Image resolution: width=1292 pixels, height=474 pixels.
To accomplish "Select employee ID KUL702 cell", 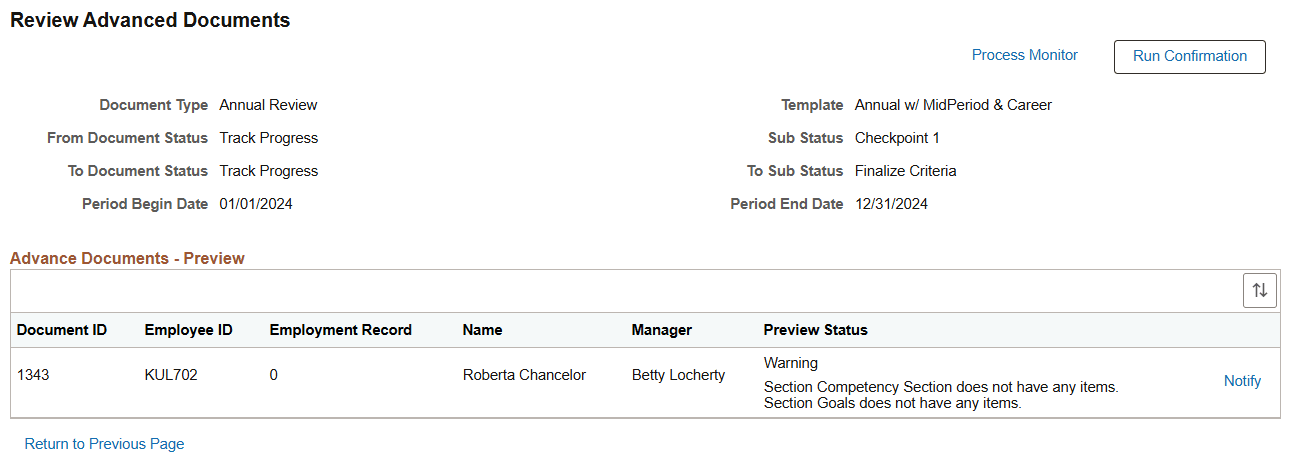I will [171, 375].
